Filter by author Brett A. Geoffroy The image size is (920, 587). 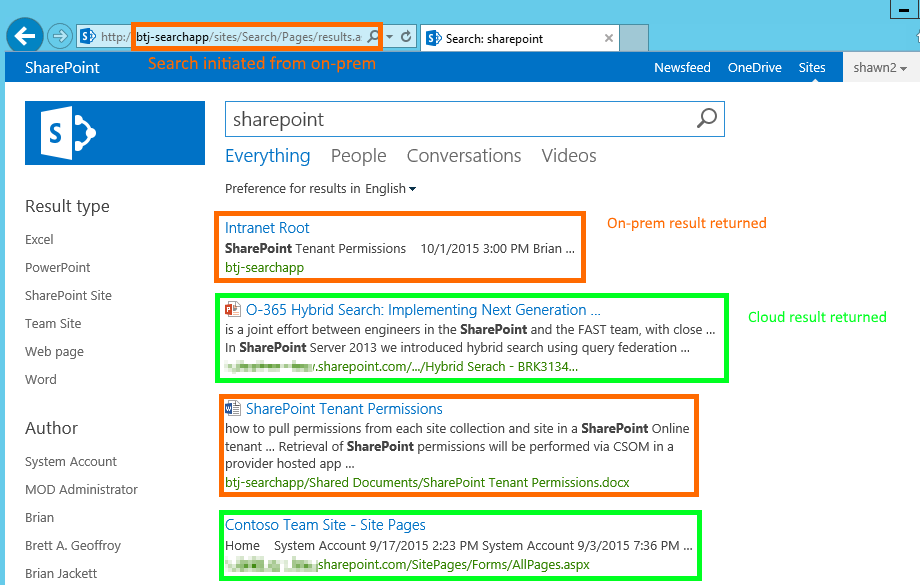73,545
